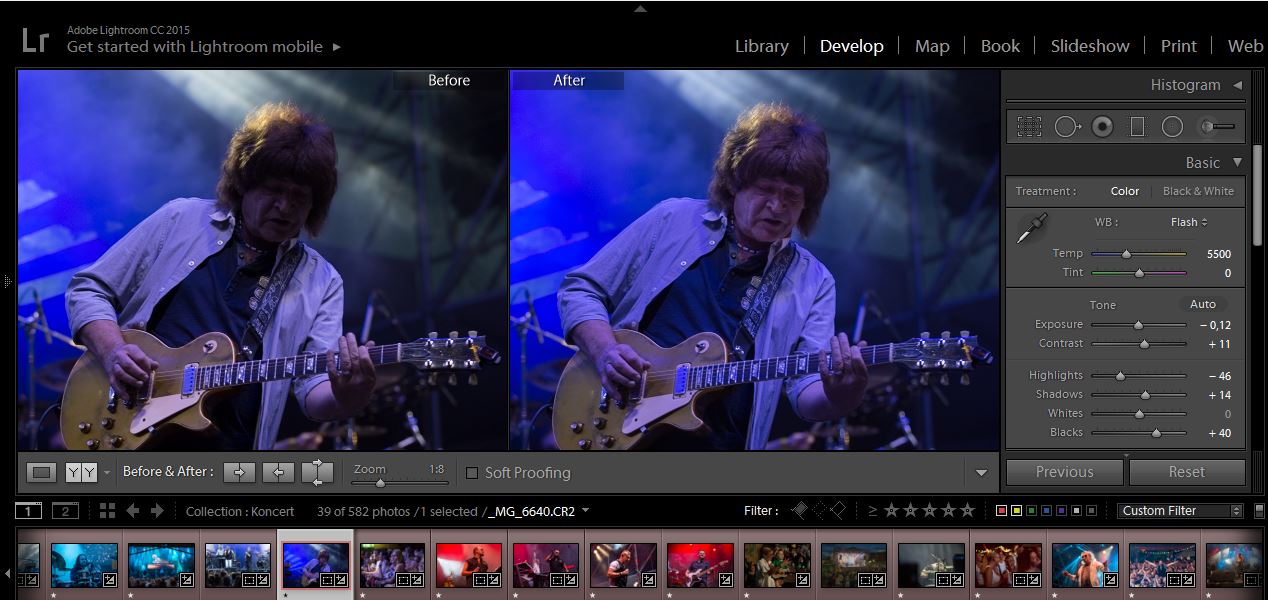Image resolution: width=1268 pixels, height=600 pixels.
Task: Select the Crop Overlay tool
Action: pos(1029,126)
